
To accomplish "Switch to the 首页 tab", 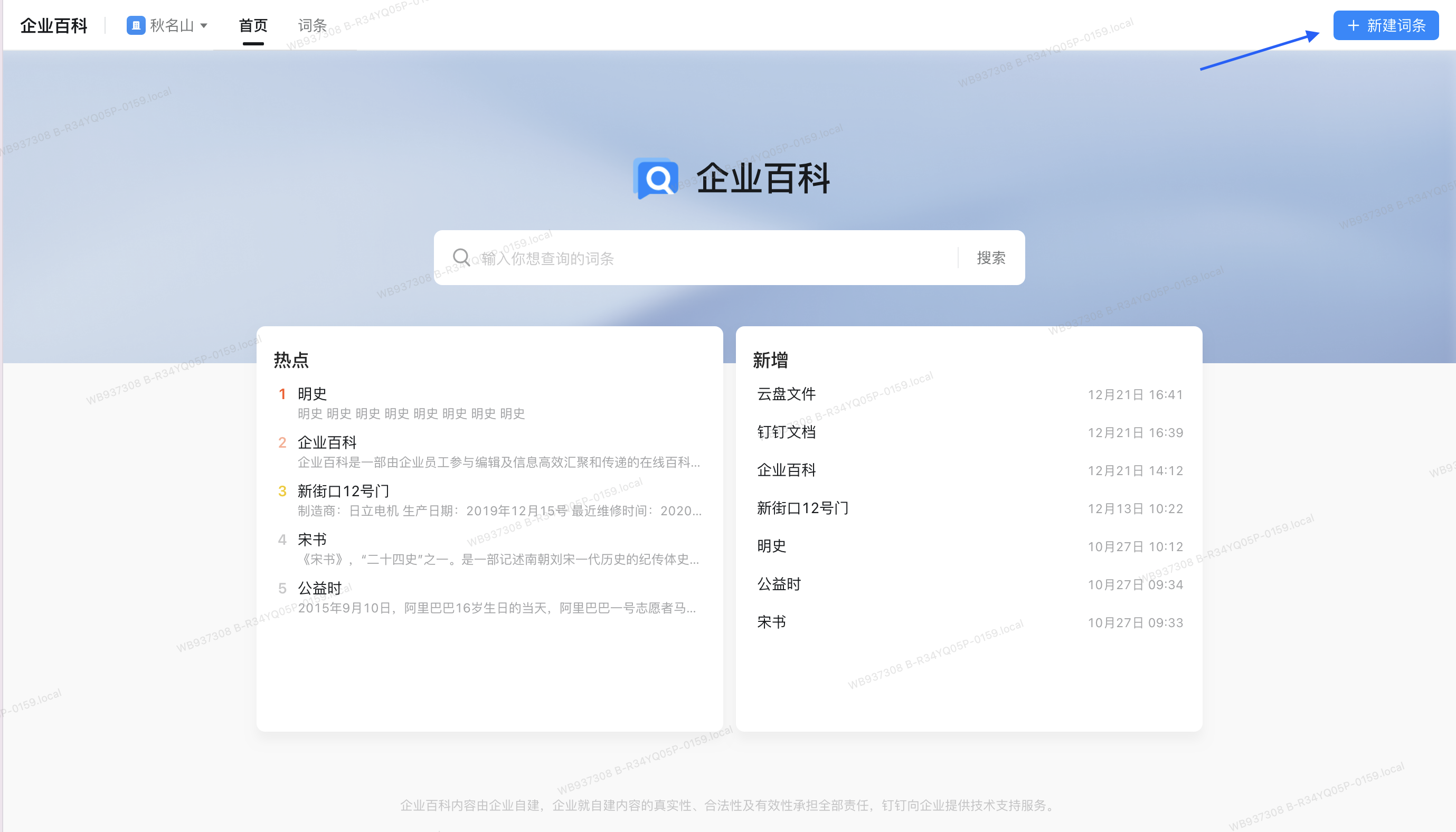I will tap(253, 25).
